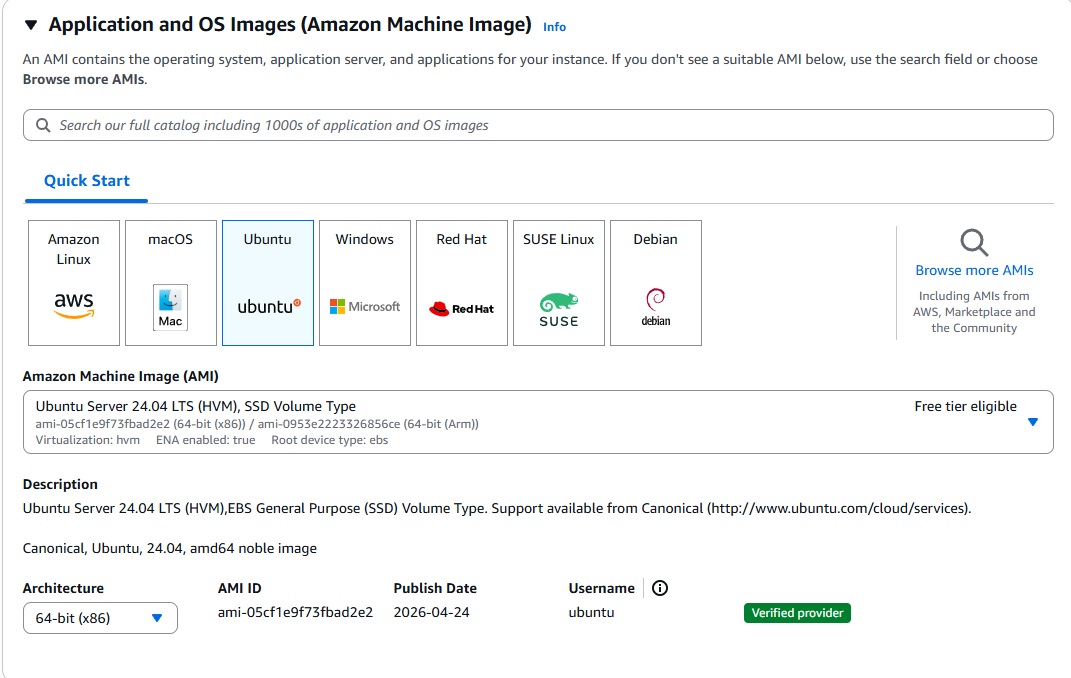Select the Ubuntu AMI tile
This screenshot has height=678, width=1071.
[x=268, y=283]
